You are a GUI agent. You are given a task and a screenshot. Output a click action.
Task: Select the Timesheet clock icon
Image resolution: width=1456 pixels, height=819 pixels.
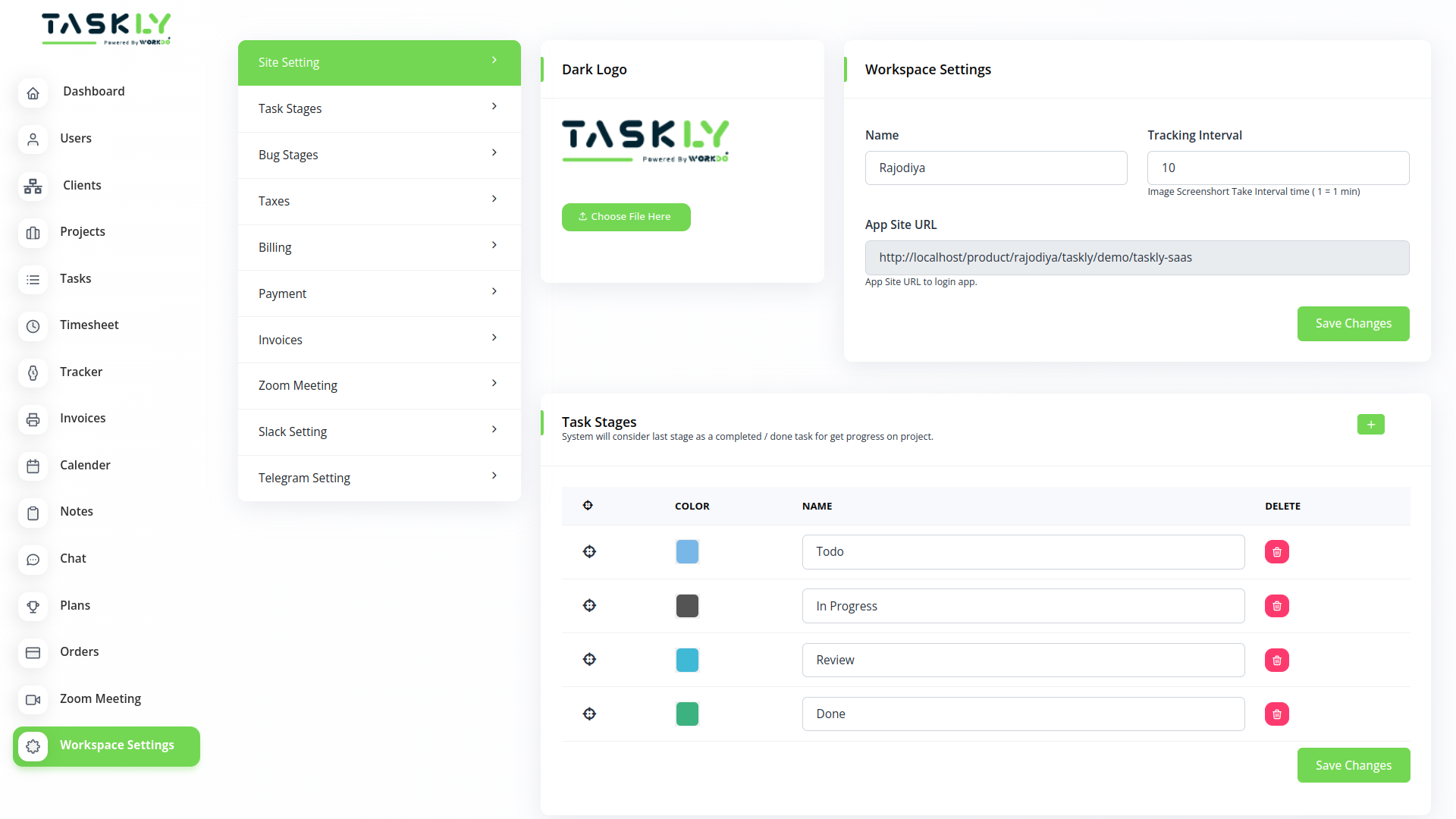point(33,326)
